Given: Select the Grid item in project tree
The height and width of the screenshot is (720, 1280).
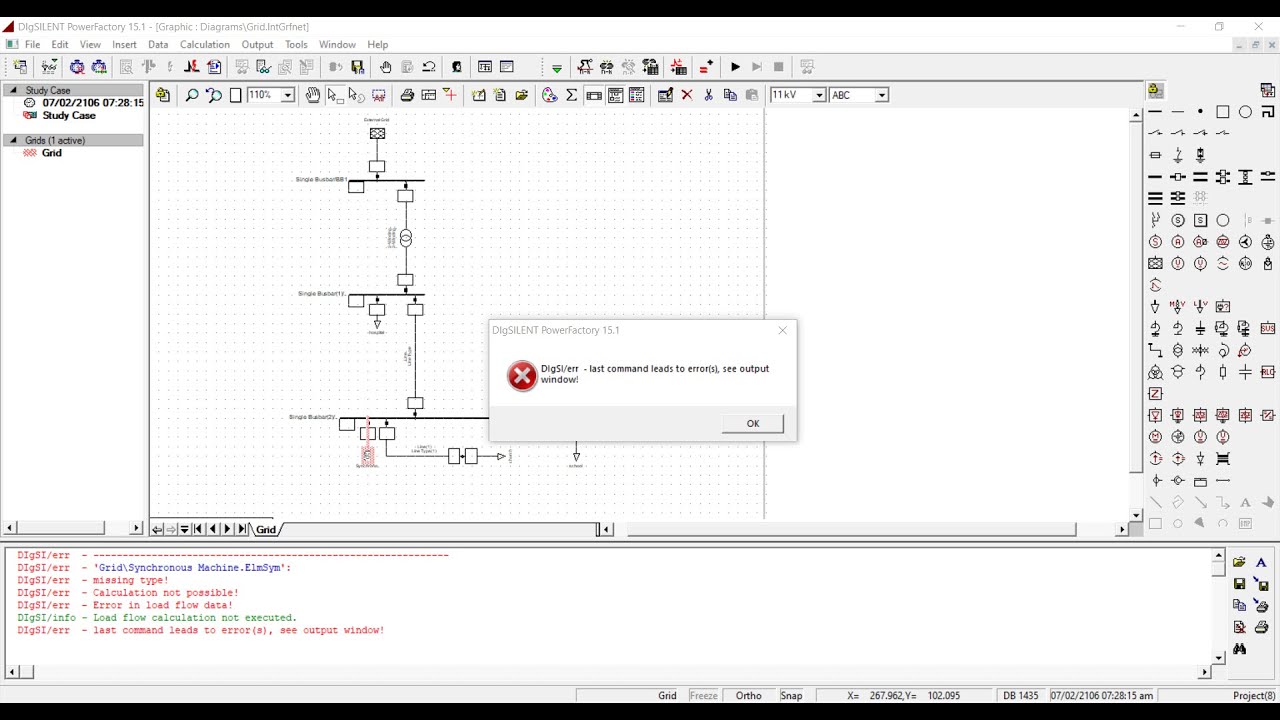Looking at the screenshot, I should [52, 153].
